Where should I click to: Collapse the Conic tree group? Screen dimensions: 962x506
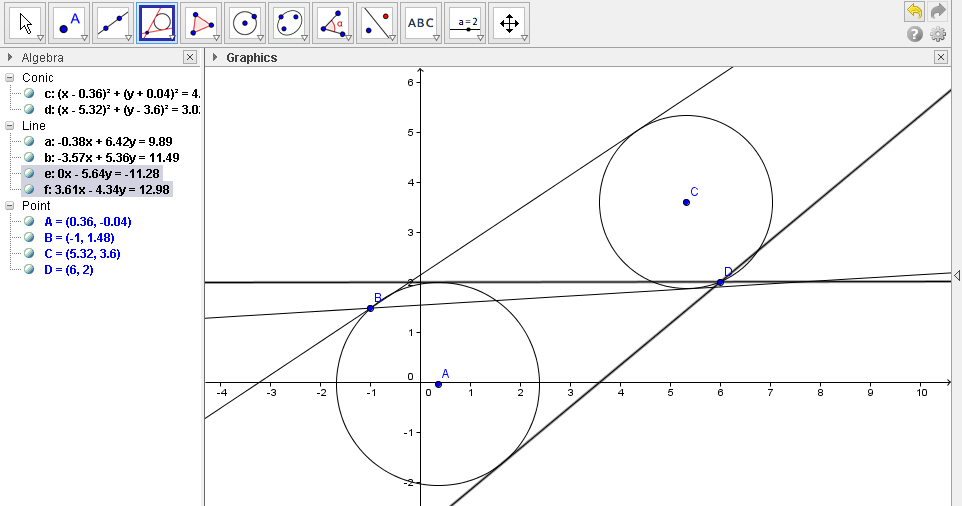tap(10, 78)
